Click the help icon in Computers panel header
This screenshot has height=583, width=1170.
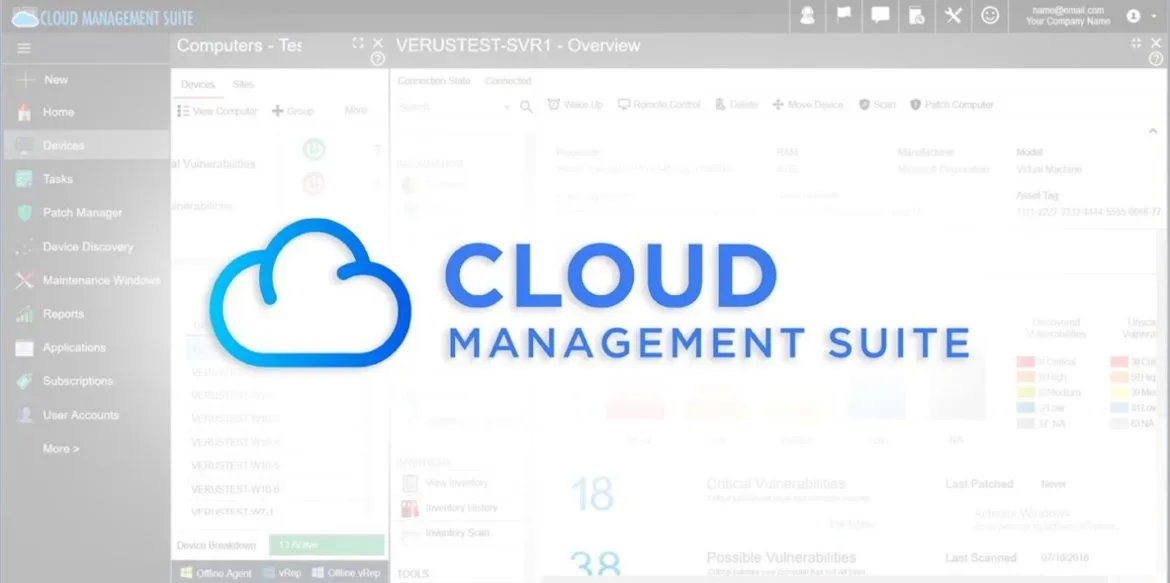coord(378,59)
